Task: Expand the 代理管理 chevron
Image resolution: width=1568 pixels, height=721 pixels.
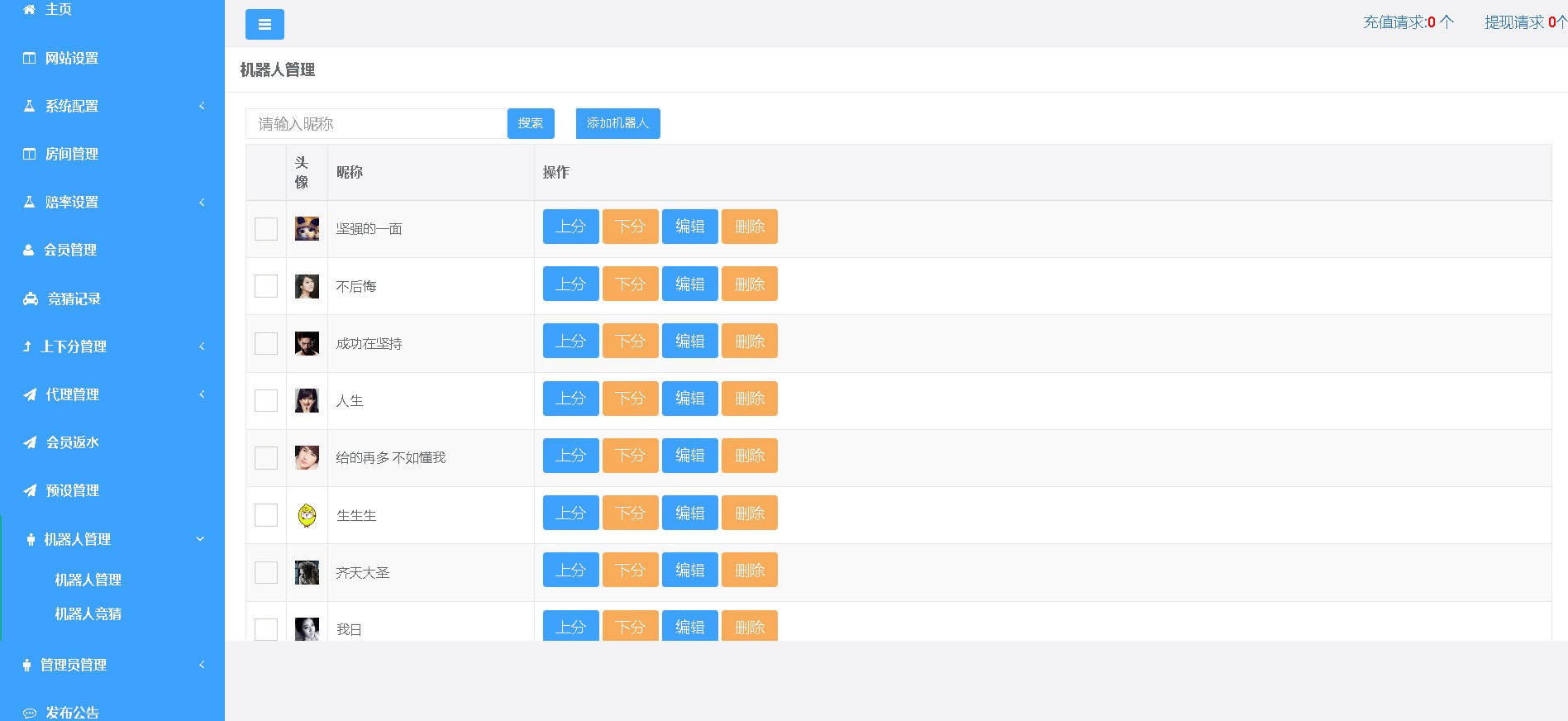Action: [x=202, y=394]
